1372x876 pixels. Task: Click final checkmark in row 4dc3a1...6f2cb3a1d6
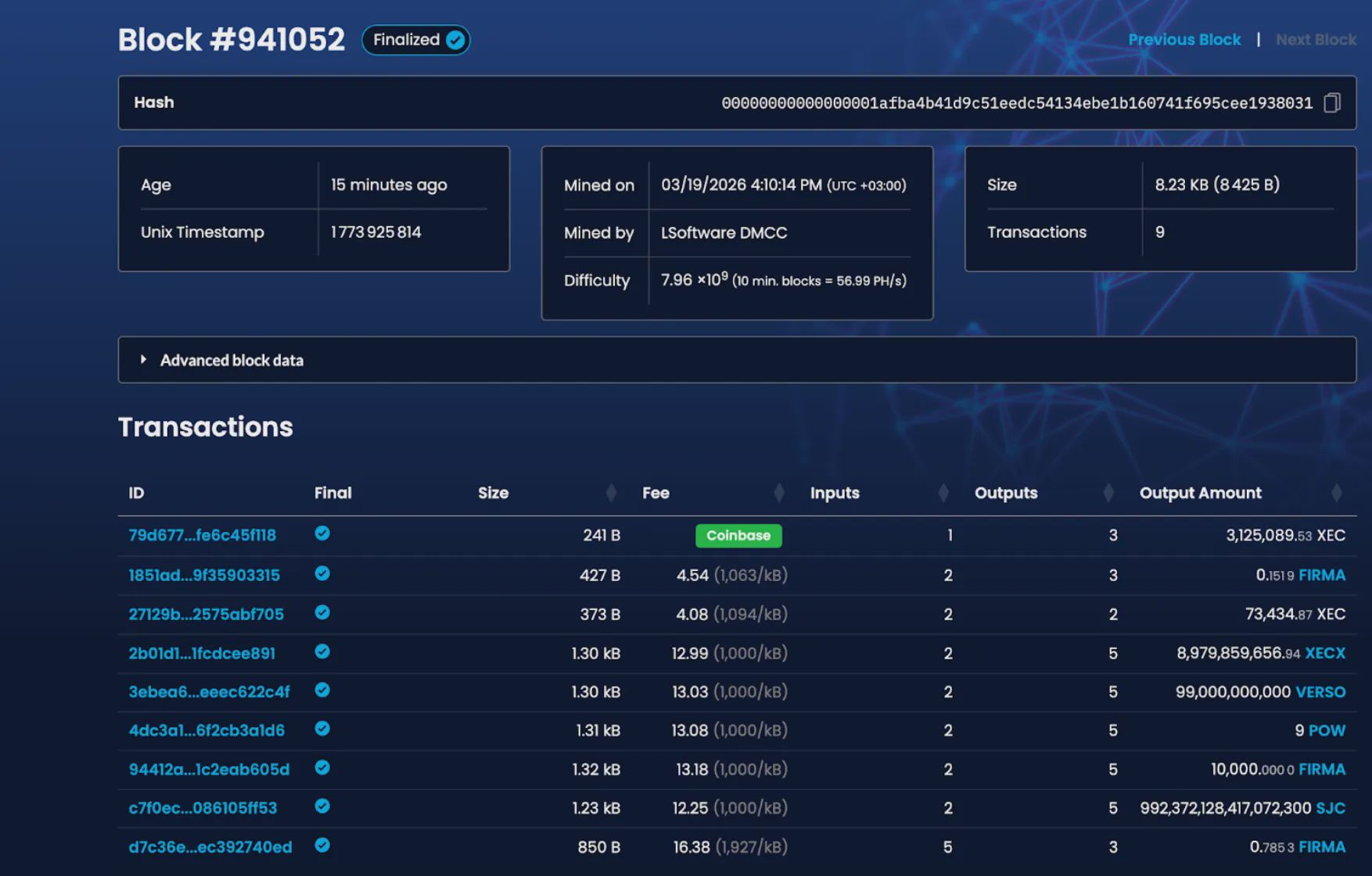pyautogui.click(x=321, y=728)
